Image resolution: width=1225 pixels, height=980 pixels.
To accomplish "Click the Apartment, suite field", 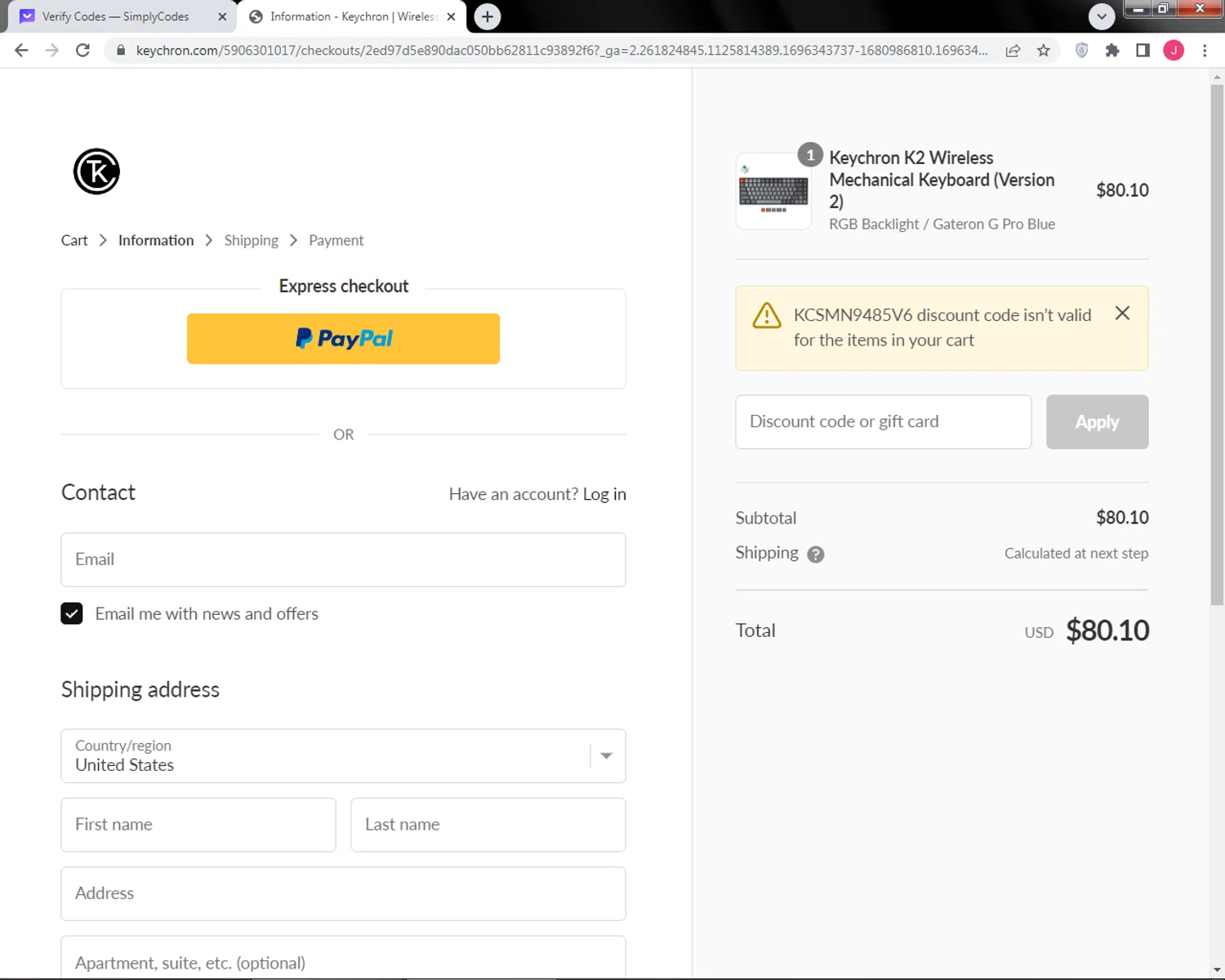I will [x=343, y=960].
